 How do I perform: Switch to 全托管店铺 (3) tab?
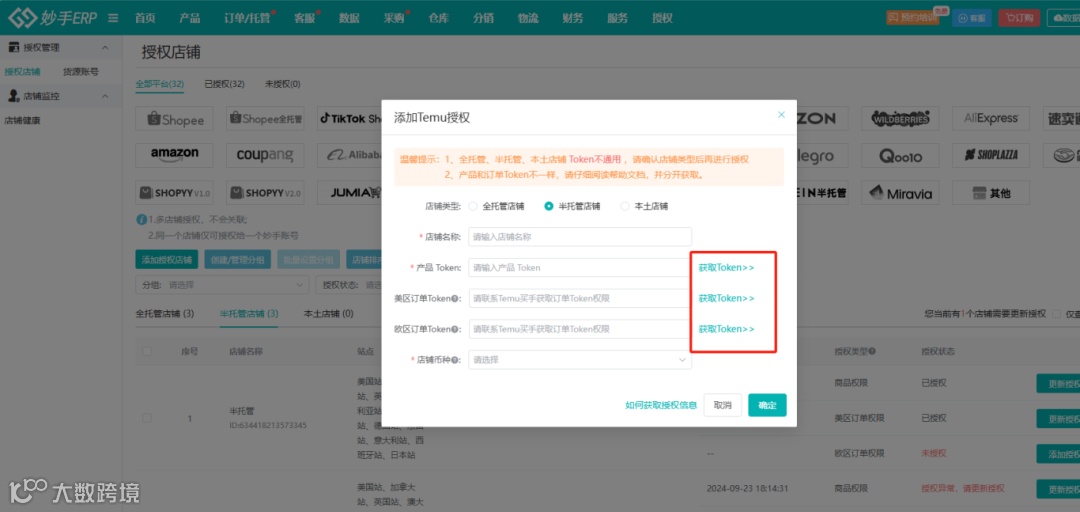pyautogui.click(x=165, y=314)
